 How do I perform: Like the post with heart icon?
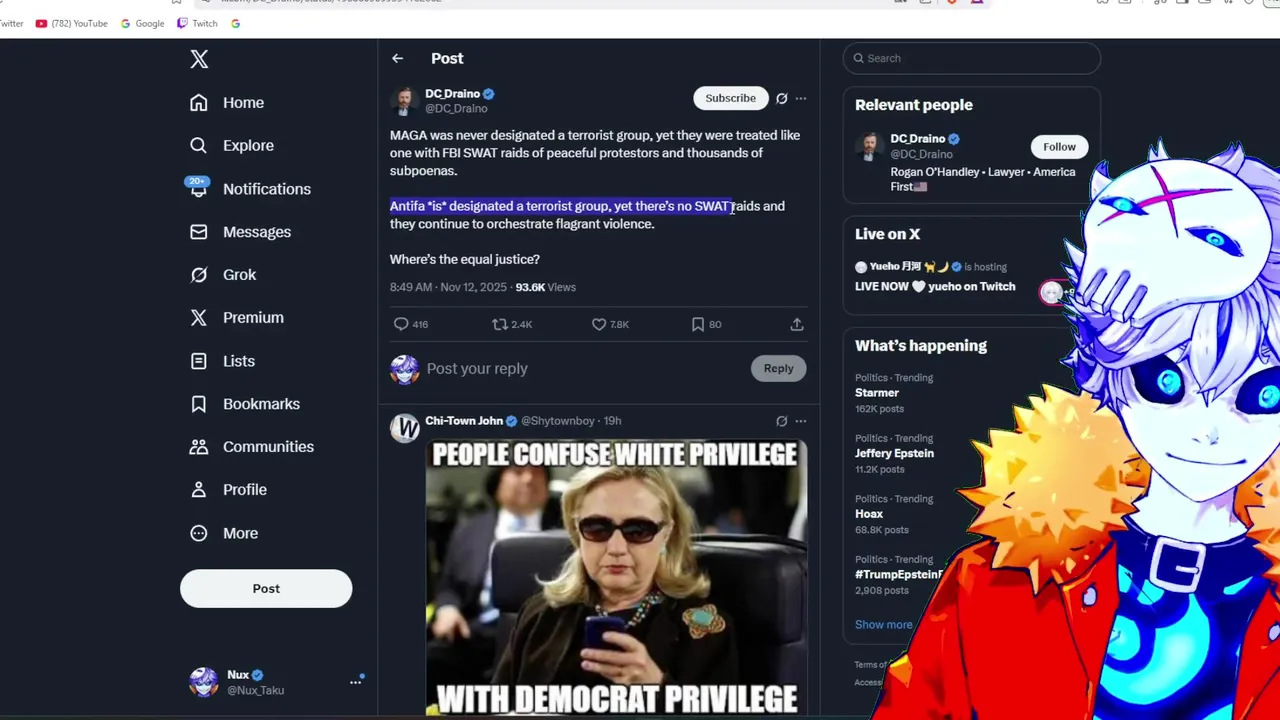[x=598, y=324]
